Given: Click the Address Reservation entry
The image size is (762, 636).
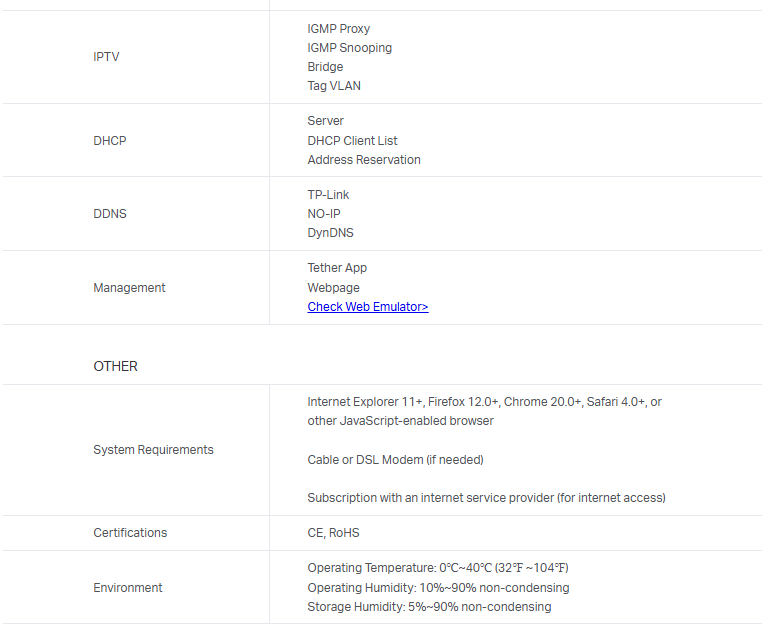Looking at the screenshot, I should [364, 160].
